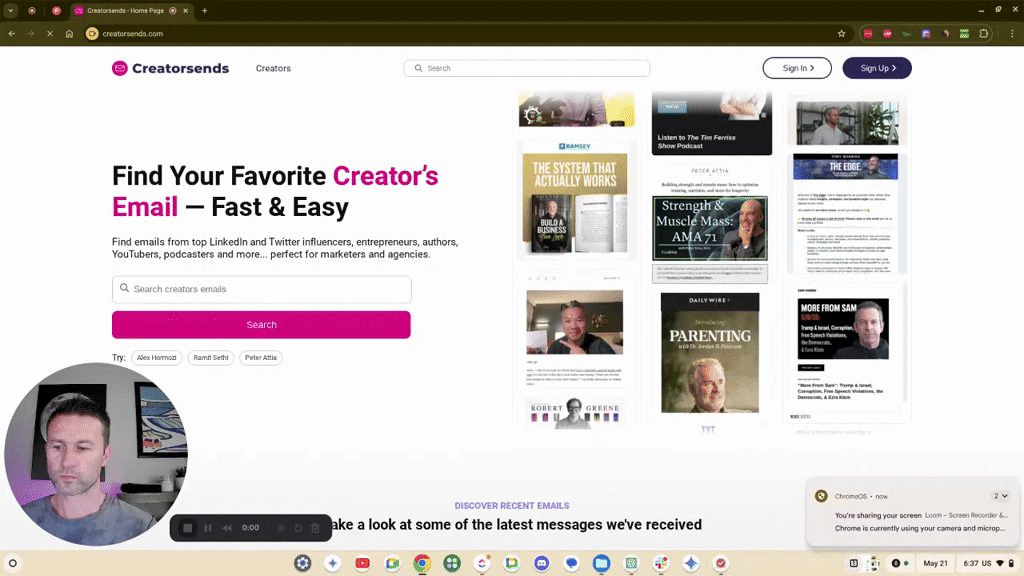Pause the Loom recording
The image size is (1024, 576).
point(207,528)
